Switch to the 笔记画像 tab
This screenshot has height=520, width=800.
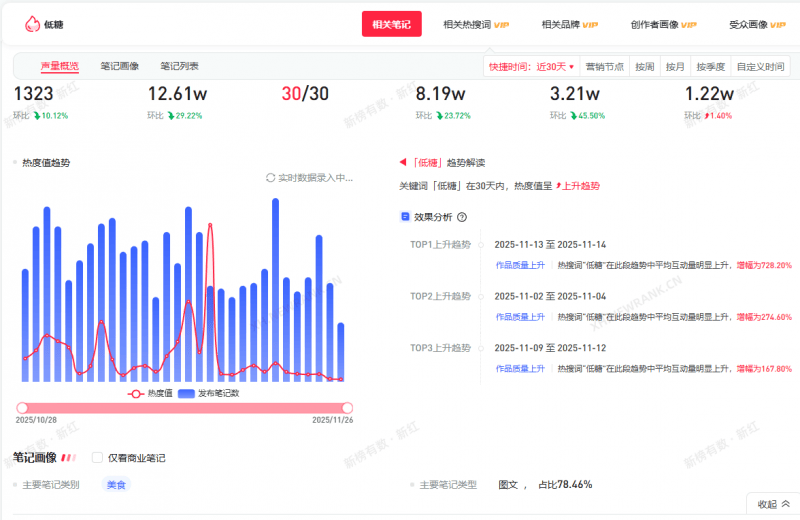point(120,66)
